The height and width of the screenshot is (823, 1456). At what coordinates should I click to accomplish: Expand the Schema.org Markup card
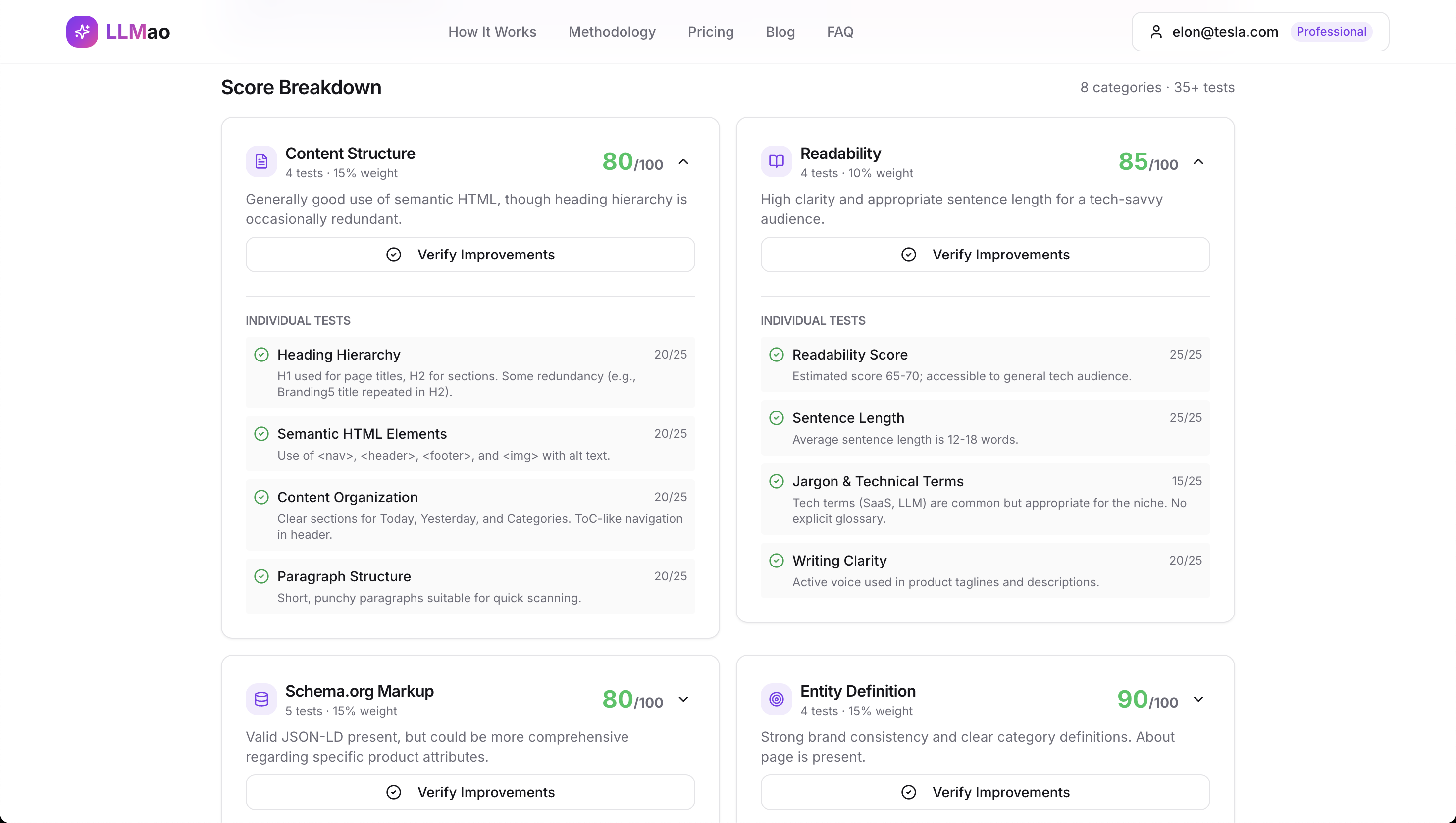[x=683, y=699]
